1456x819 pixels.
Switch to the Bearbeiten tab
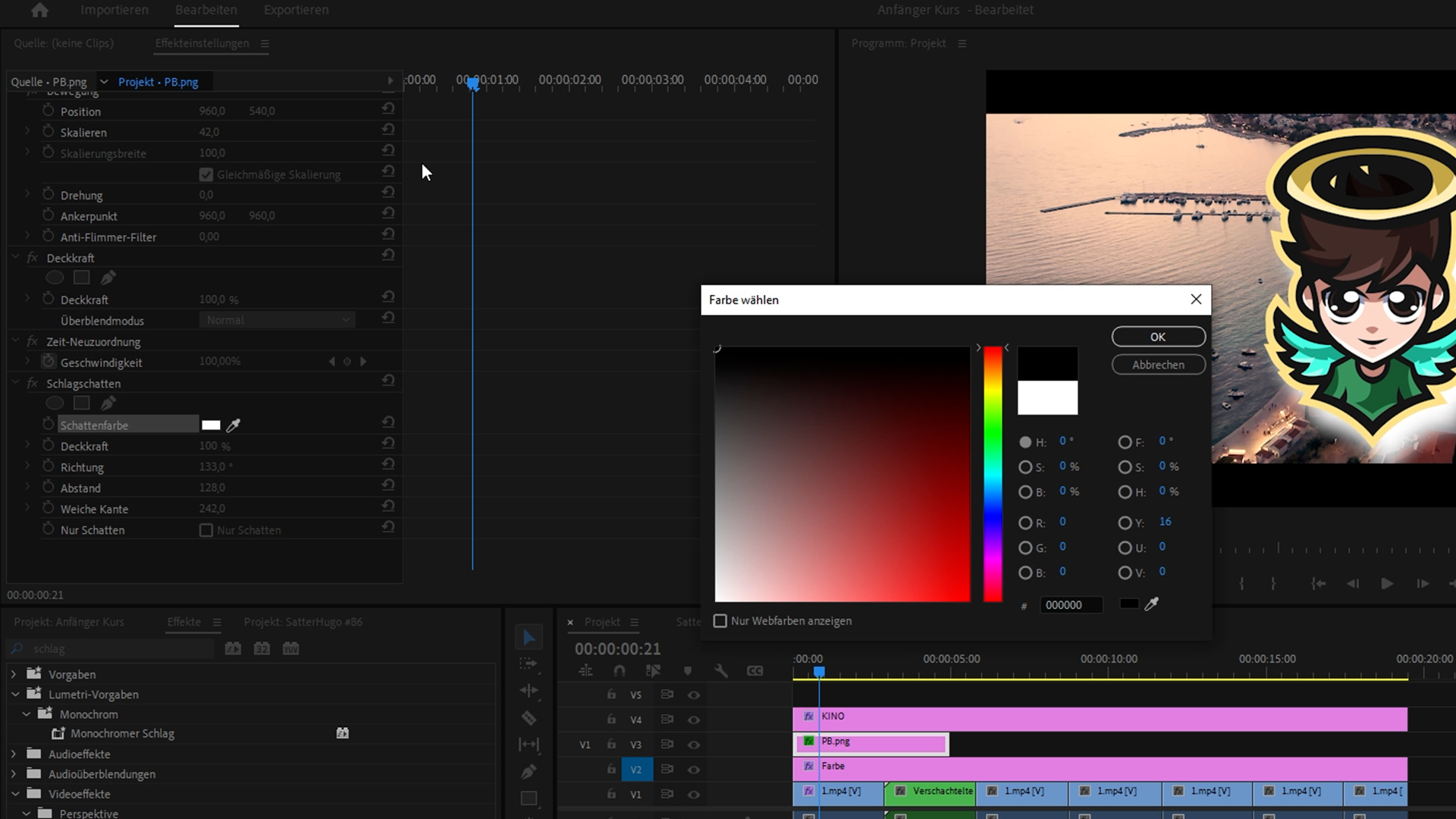[x=206, y=10]
